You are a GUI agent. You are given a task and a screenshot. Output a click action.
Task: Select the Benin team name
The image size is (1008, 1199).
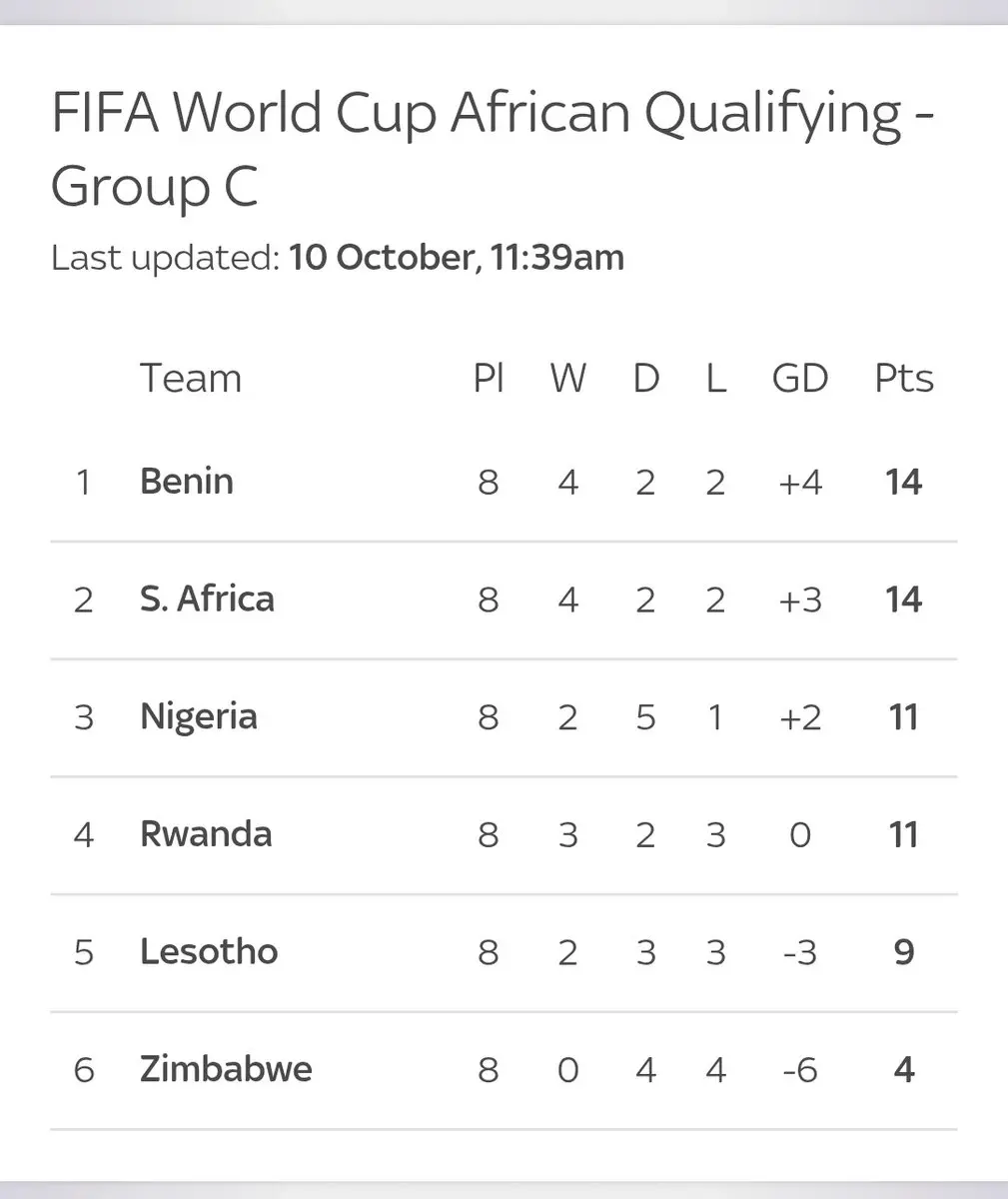pos(187,482)
